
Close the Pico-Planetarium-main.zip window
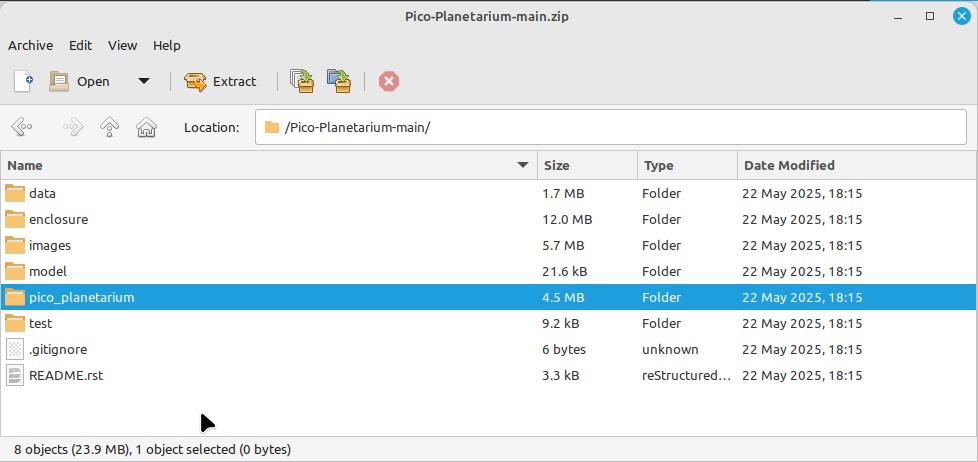[962, 16]
